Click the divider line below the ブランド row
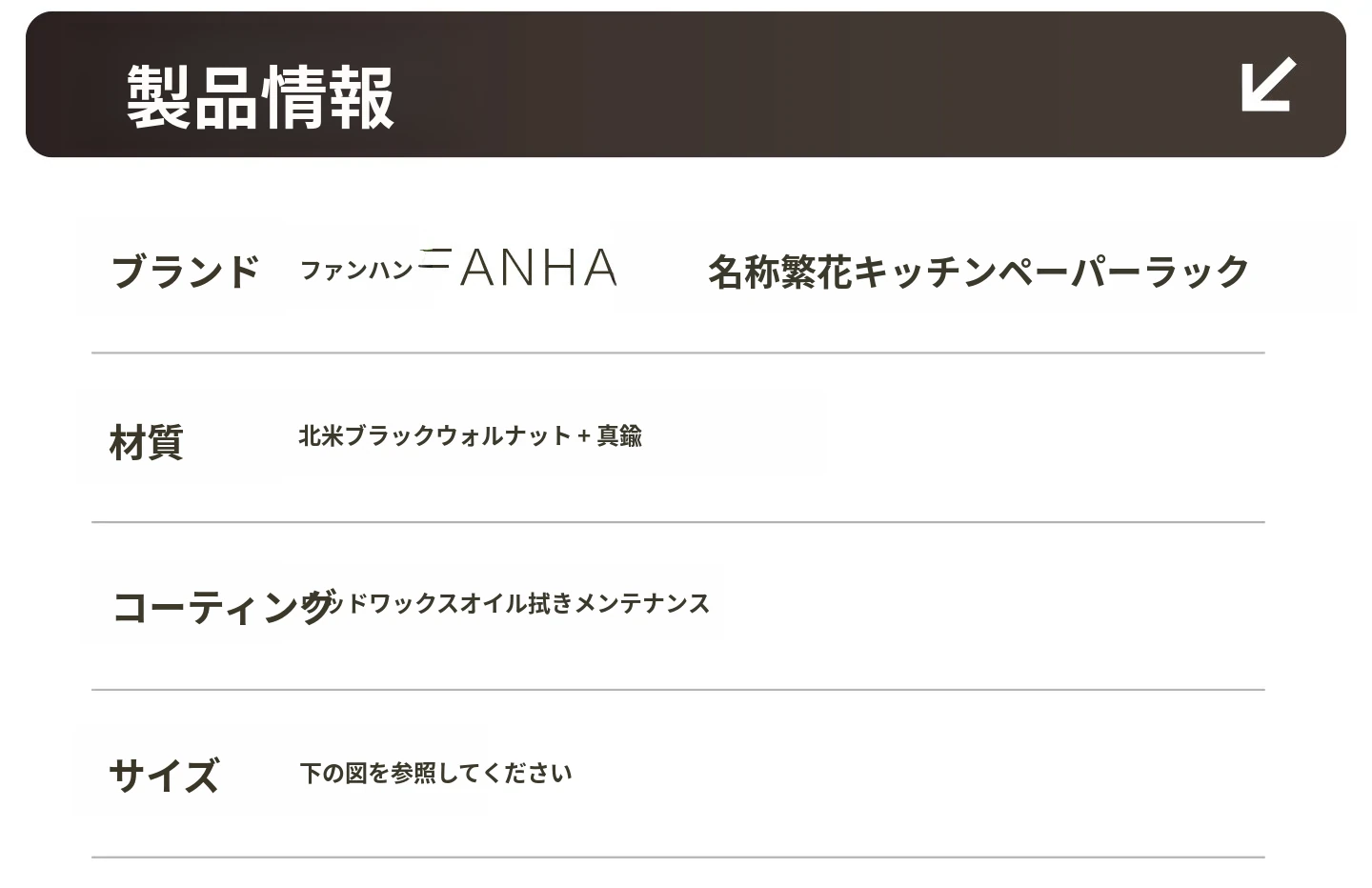Viewport: 1372px width, 888px height. click(x=677, y=353)
